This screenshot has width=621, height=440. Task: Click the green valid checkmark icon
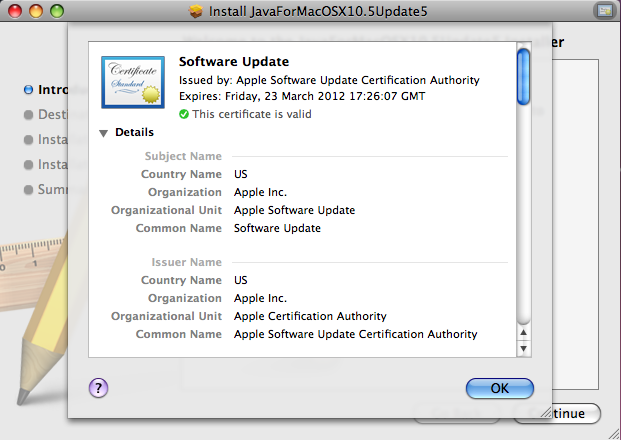click(x=184, y=114)
